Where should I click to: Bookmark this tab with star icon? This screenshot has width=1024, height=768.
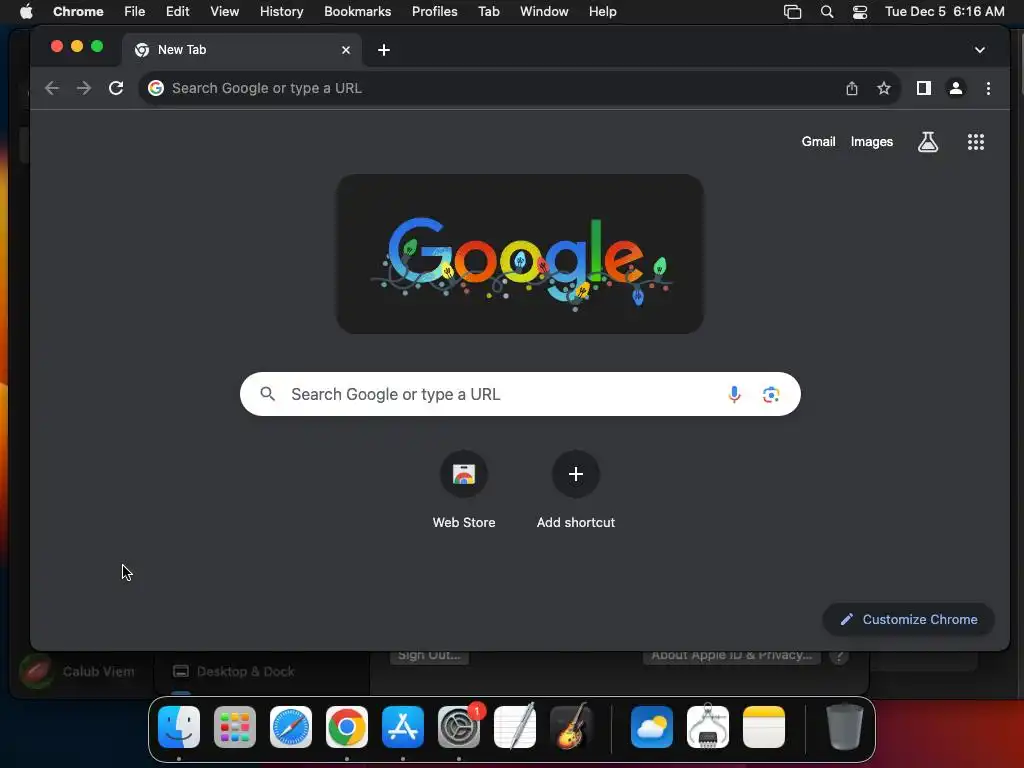pos(884,88)
